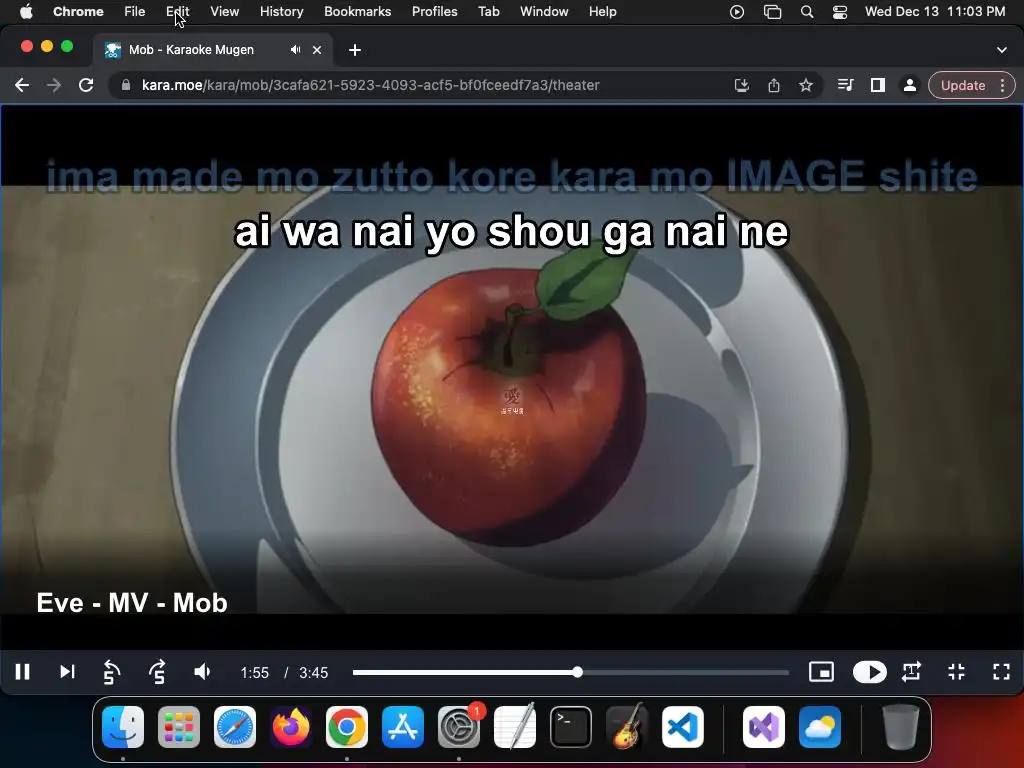
Task: Open Chrome profile menu
Action: click(x=909, y=86)
